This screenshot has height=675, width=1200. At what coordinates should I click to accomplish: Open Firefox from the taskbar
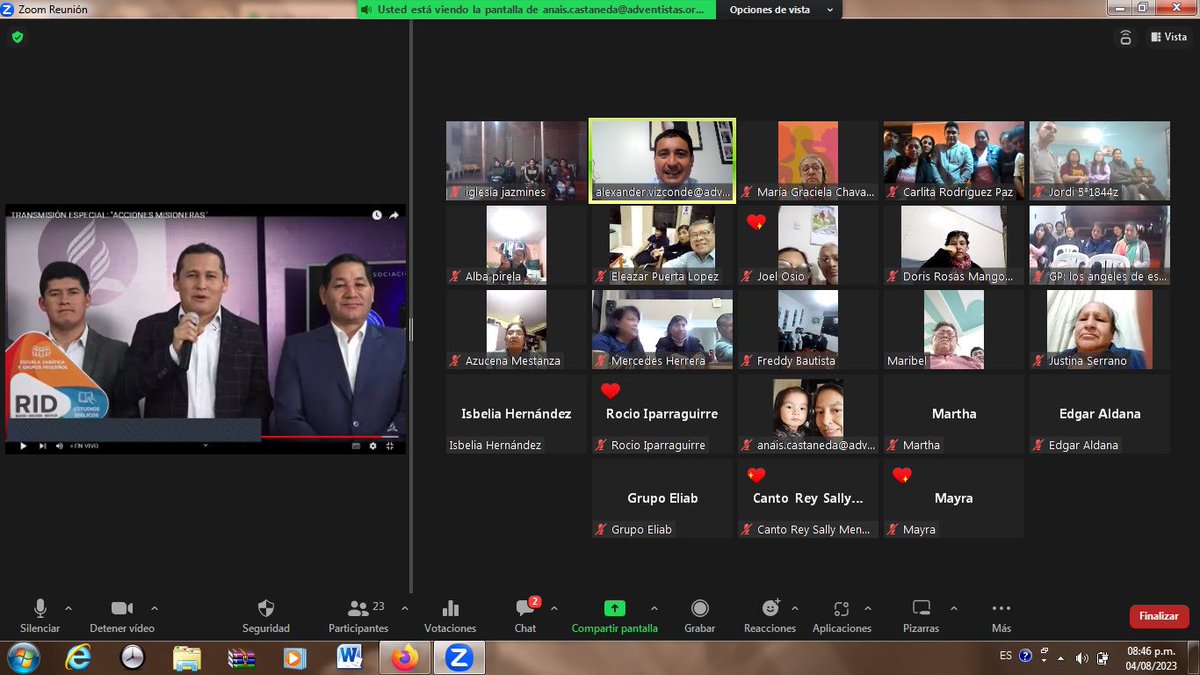pos(404,657)
